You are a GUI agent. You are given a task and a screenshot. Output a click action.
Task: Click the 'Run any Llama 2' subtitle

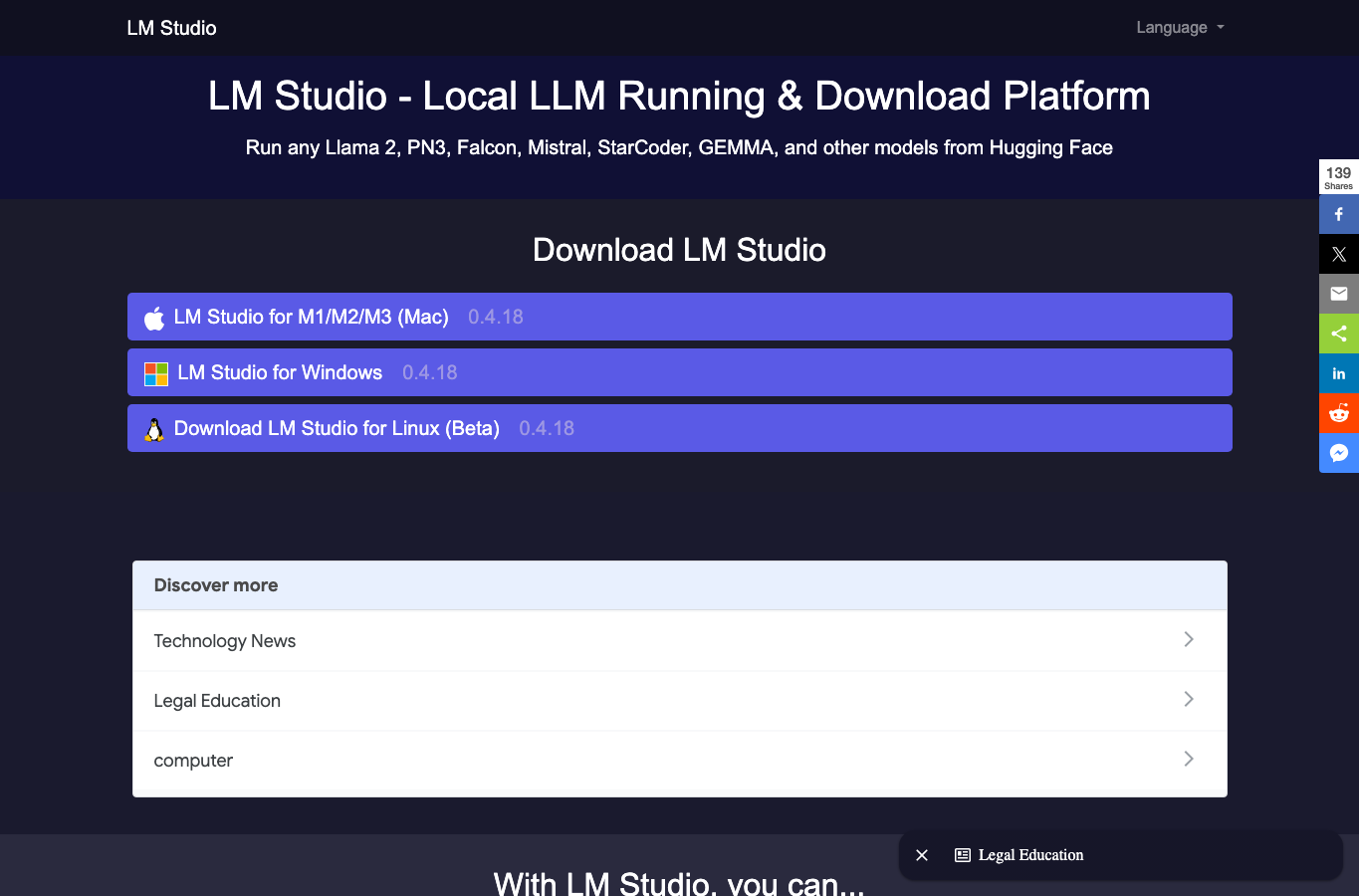(679, 147)
